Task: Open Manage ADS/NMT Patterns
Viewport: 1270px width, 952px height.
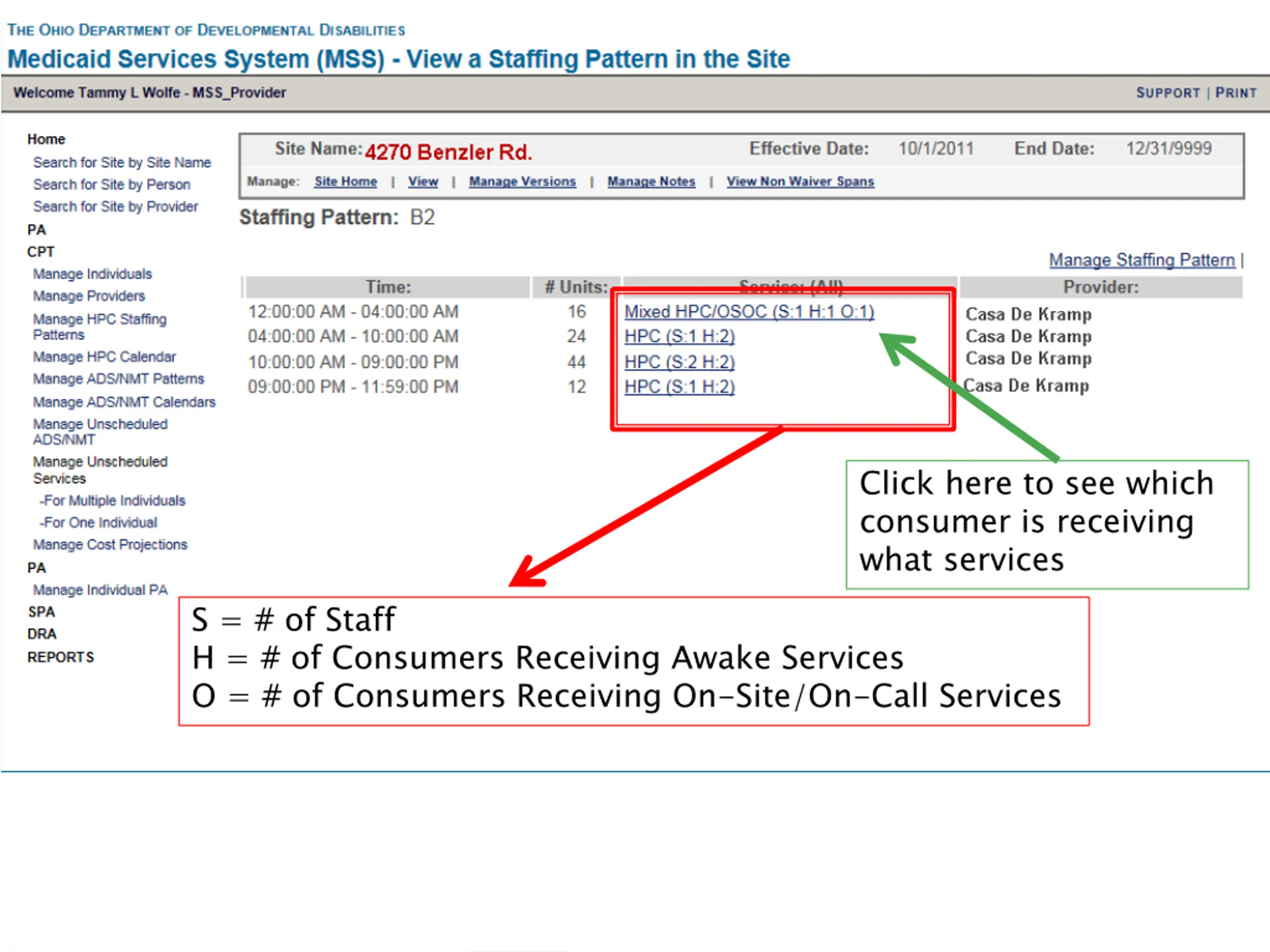Action: 118,379
